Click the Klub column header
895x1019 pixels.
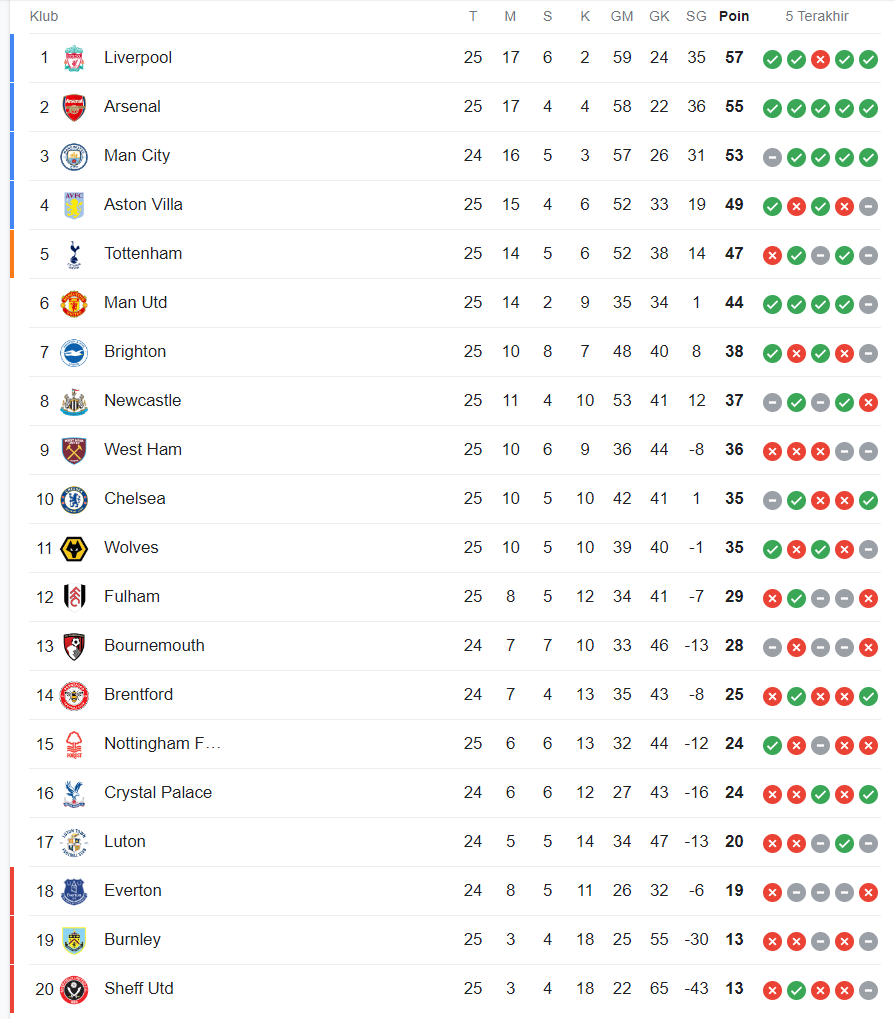pos(44,16)
